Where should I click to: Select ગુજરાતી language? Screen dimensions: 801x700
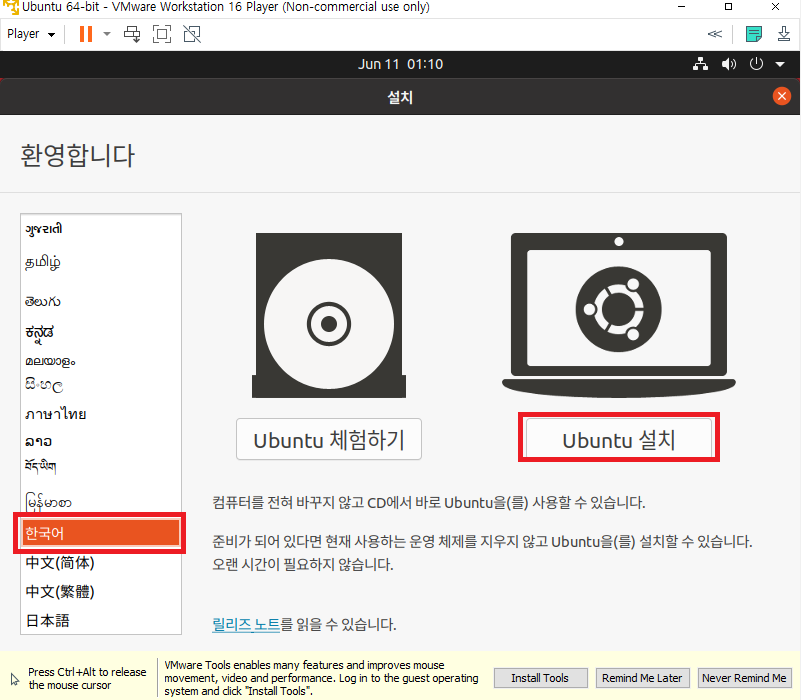(x=101, y=229)
